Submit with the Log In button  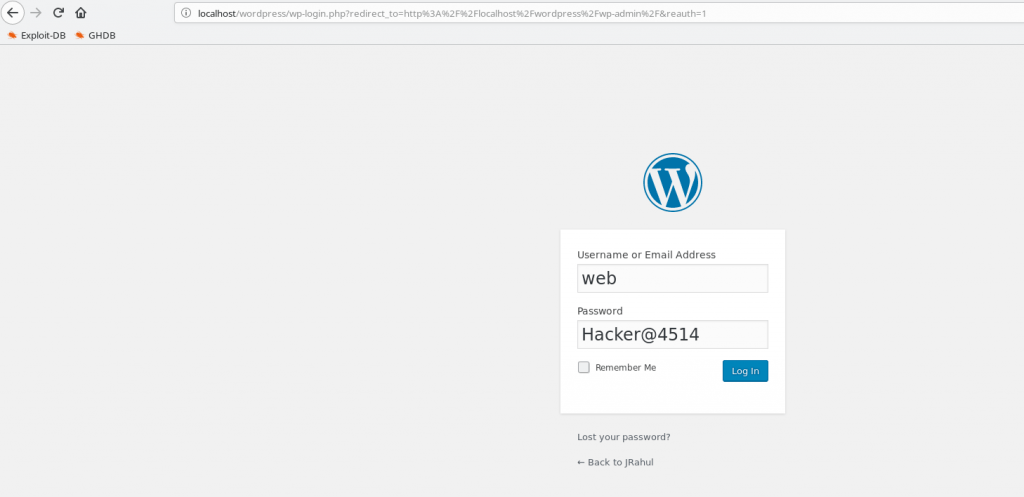(745, 371)
